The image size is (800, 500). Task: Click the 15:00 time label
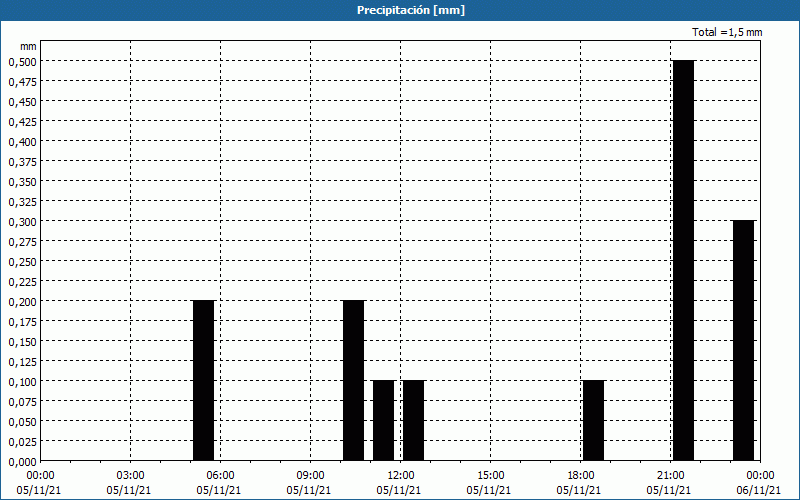pyautogui.click(x=490, y=476)
